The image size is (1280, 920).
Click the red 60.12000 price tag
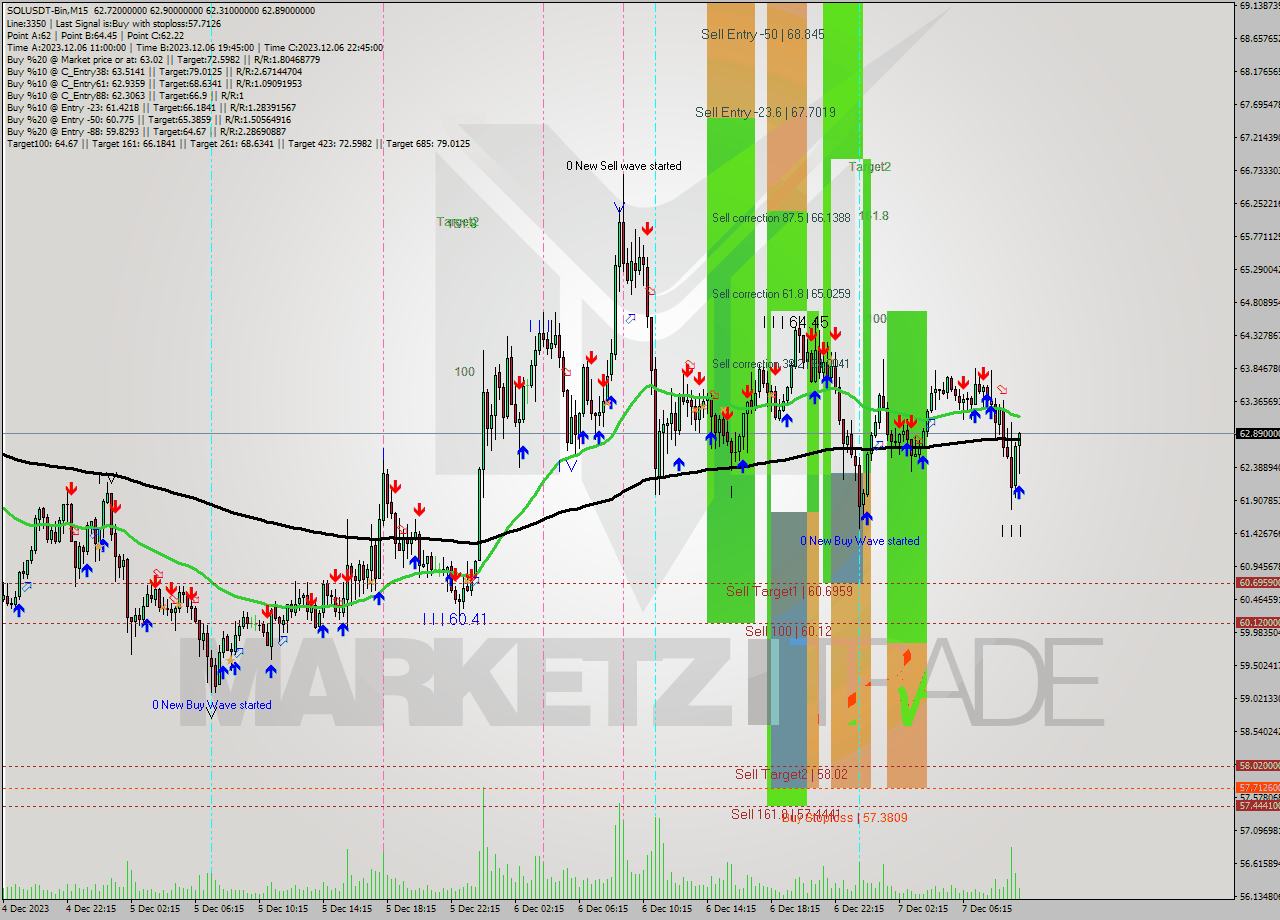click(1258, 622)
